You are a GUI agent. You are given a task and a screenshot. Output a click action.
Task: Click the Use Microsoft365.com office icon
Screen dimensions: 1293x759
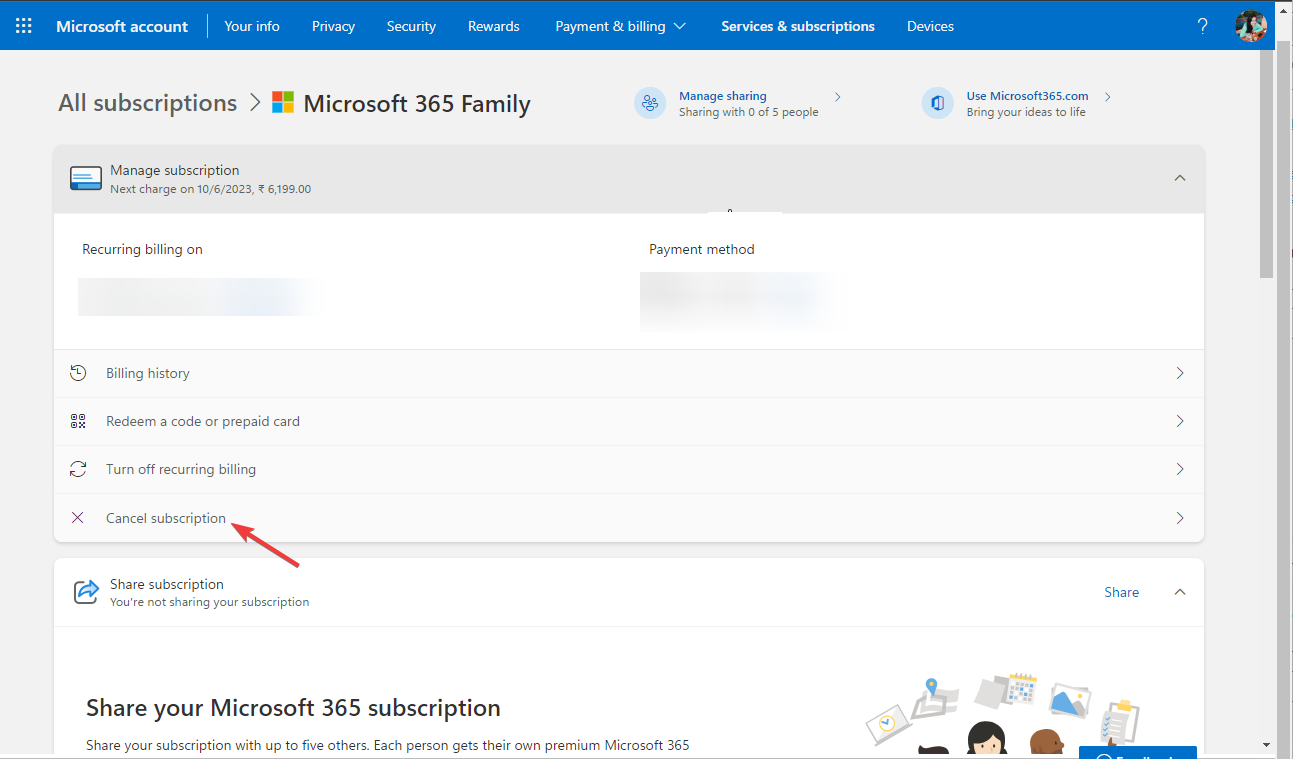coord(937,103)
